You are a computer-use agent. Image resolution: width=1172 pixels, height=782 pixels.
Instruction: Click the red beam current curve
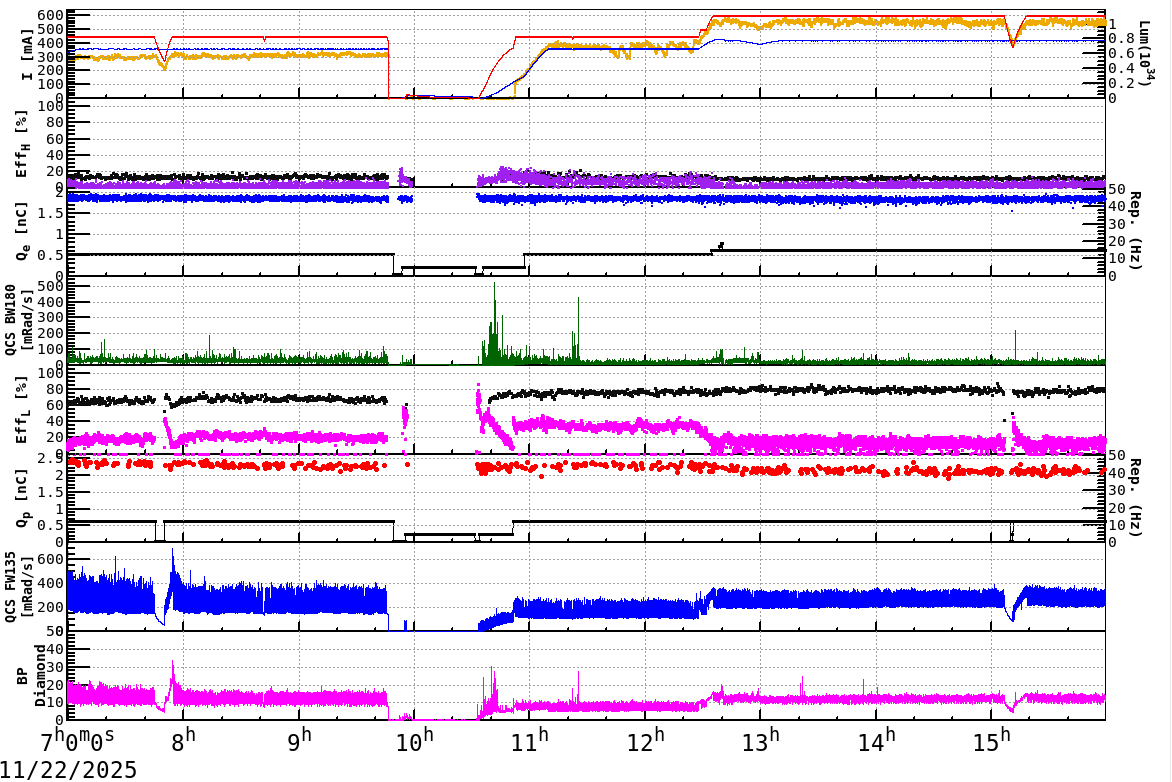click(300, 37)
